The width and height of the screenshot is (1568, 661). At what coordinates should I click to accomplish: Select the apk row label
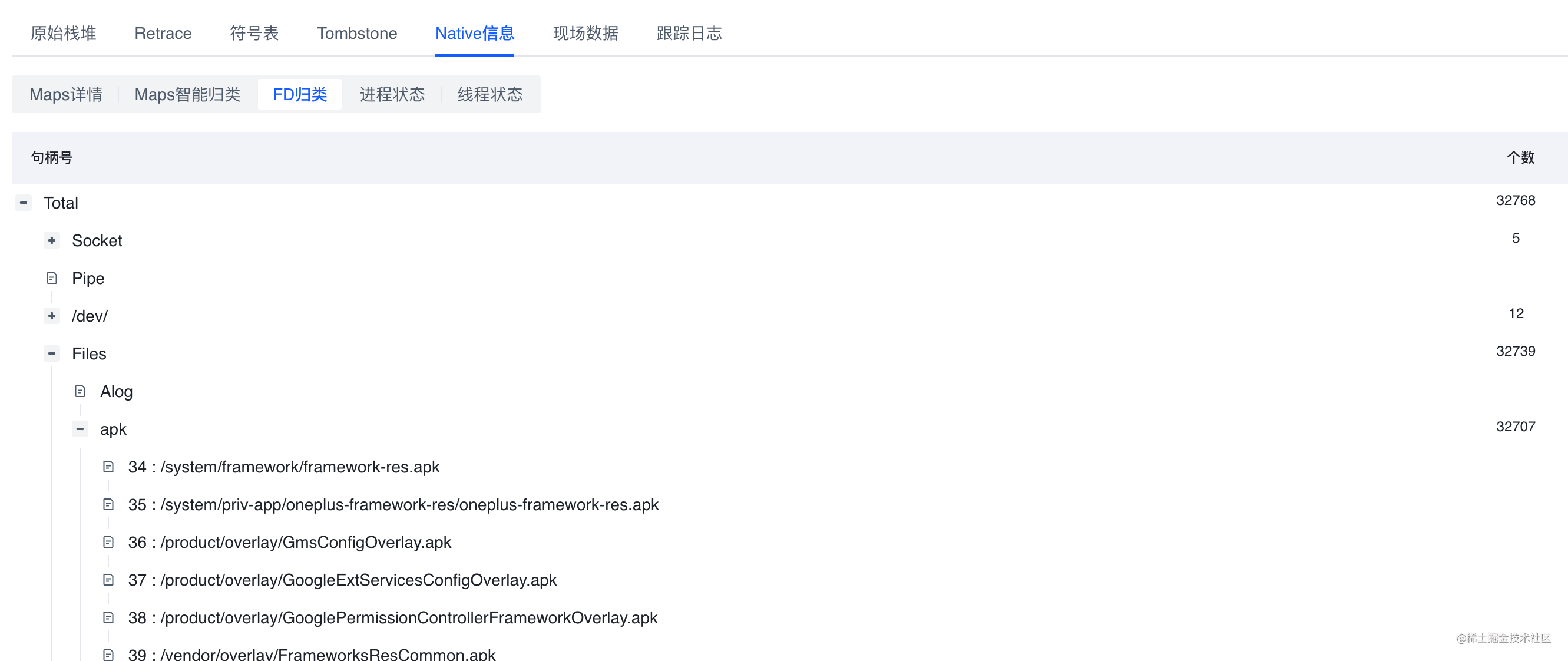[x=113, y=429]
